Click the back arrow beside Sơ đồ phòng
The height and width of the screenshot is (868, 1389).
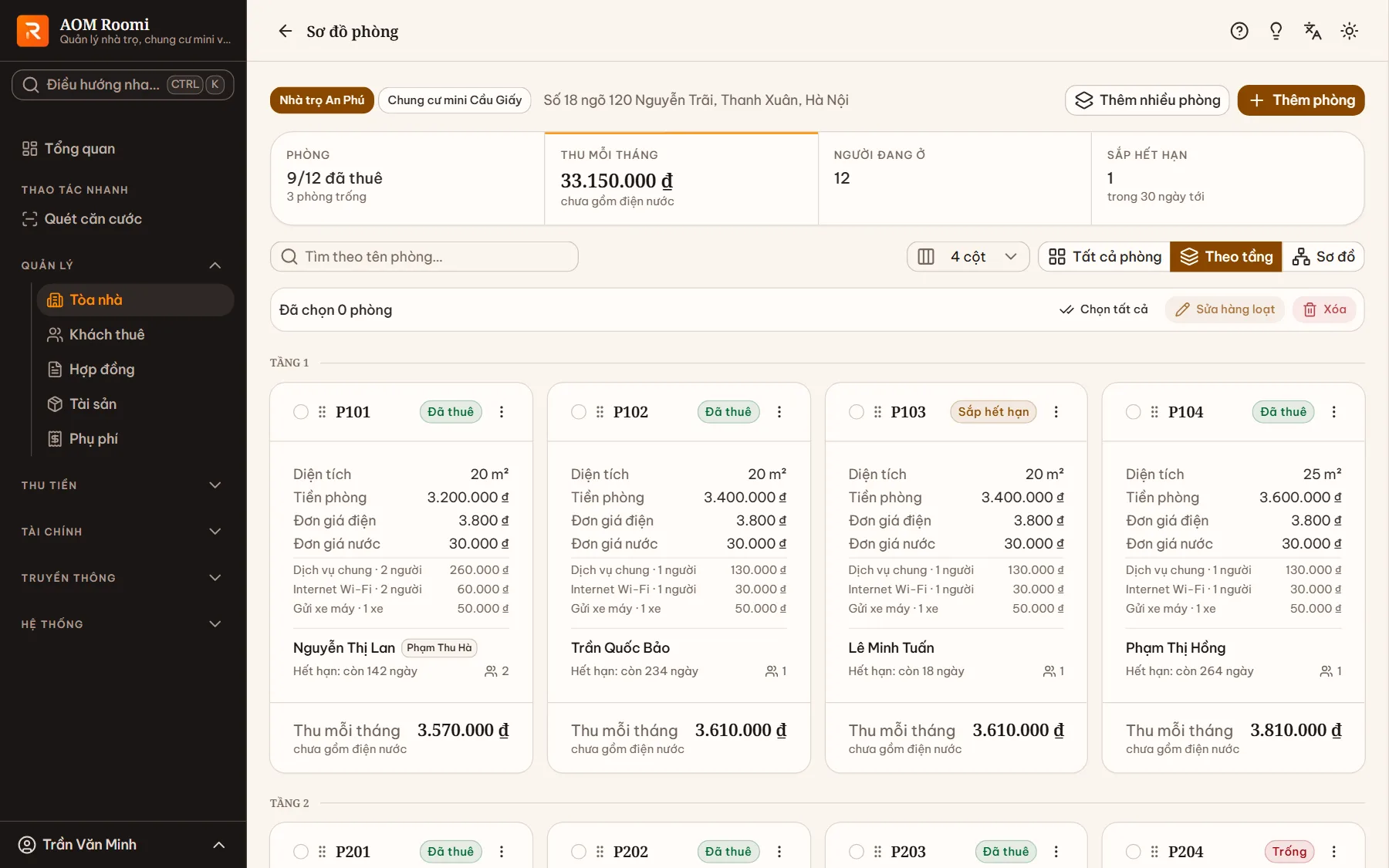click(x=286, y=31)
